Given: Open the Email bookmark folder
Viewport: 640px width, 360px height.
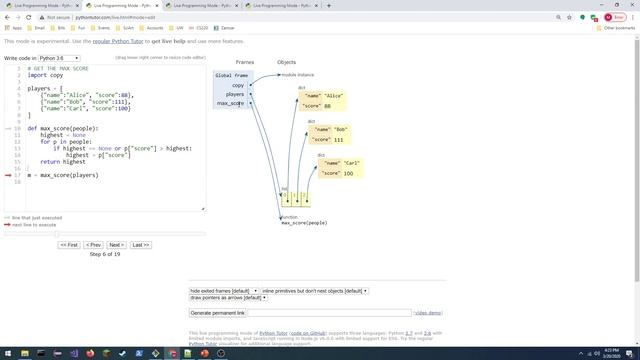Looking at the screenshot, I should [x=36, y=28].
